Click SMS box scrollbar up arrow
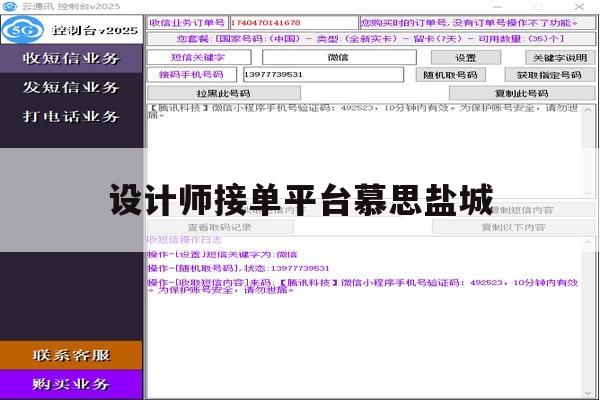600x400 pixels. [588, 110]
